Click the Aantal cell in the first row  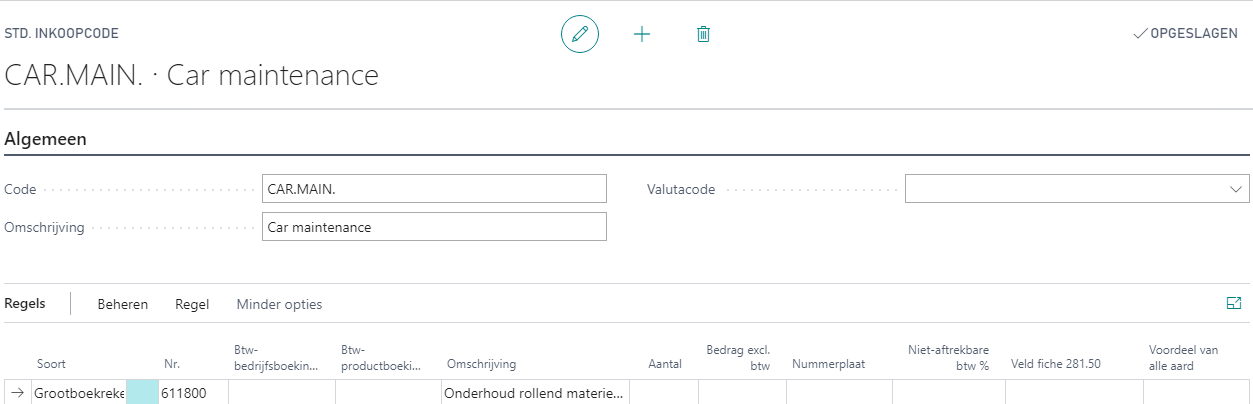pyautogui.click(x=663, y=393)
